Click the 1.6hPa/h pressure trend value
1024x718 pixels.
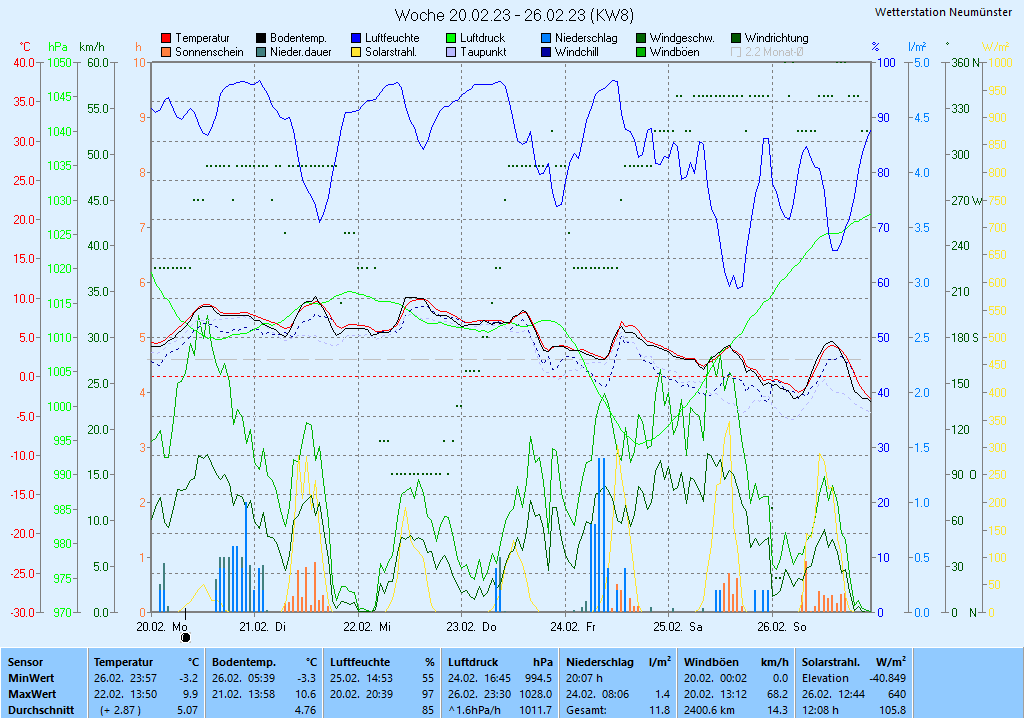(475, 710)
